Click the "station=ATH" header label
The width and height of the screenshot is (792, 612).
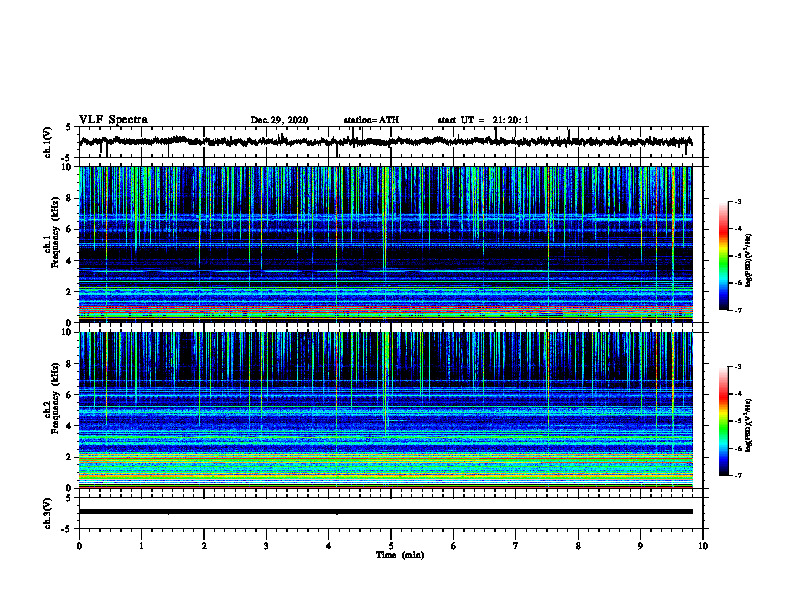coord(371,120)
